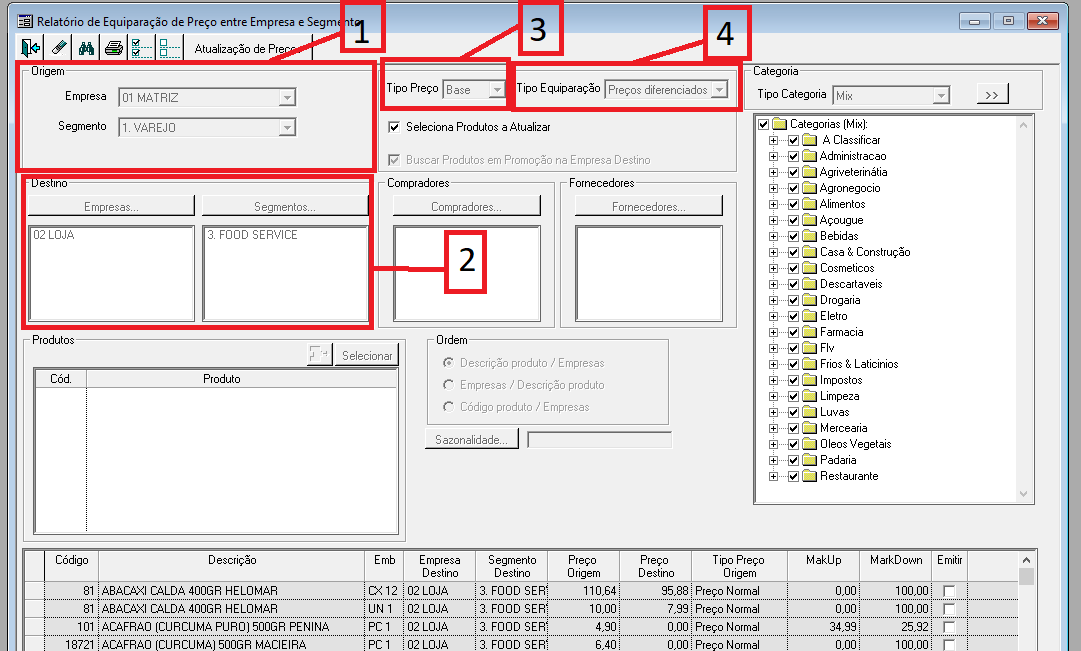Uncheck the Alimentos category checkbox

794,204
